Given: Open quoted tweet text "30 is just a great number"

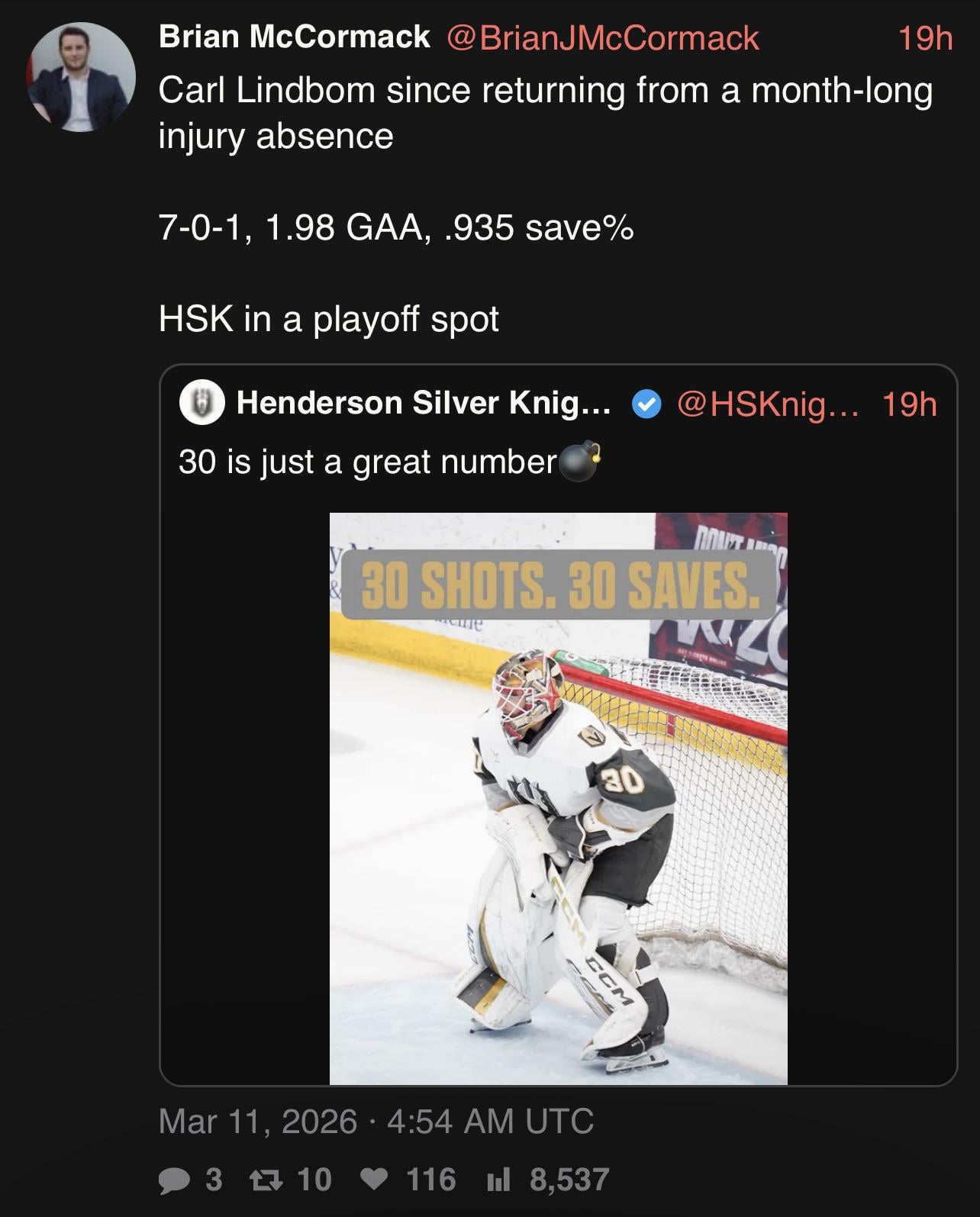Looking at the screenshot, I should click(367, 462).
